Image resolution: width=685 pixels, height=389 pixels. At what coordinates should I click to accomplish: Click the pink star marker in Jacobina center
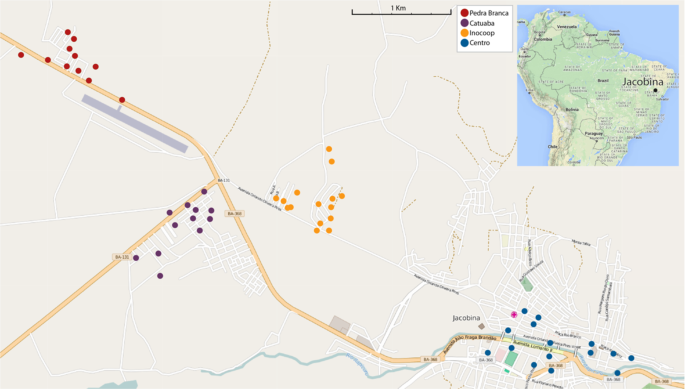click(514, 314)
